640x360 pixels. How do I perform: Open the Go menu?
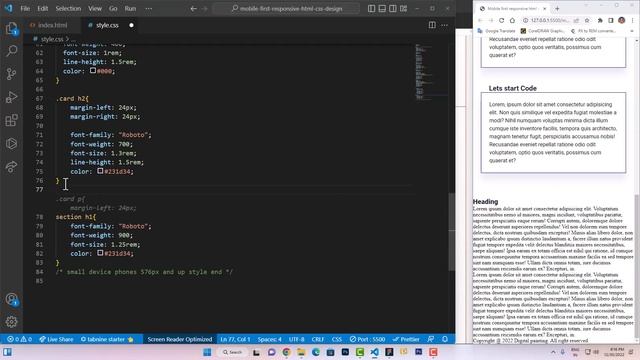click(113, 8)
